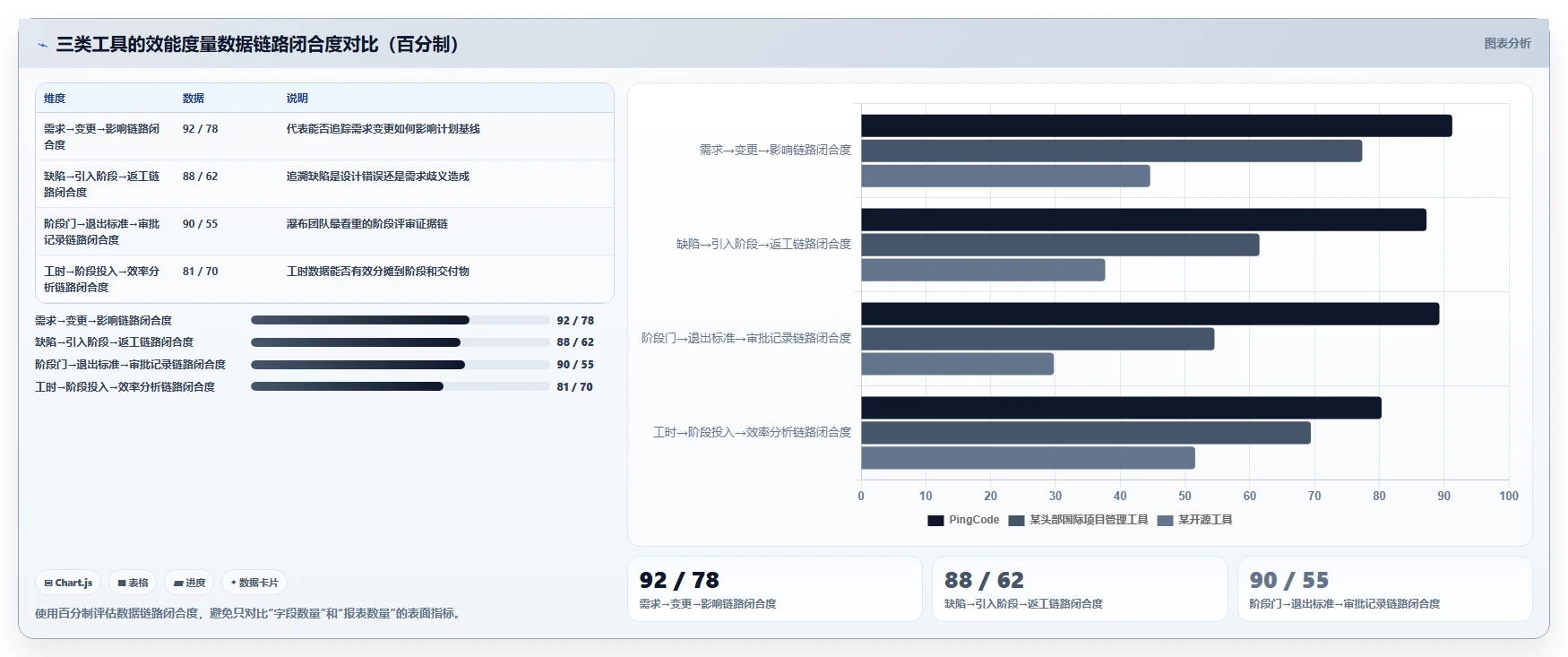Click 某开源工具 bar for 需求→变更→影响链路闭合度
The height and width of the screenshot is (657, 1568).
[x=1006, y=176]
